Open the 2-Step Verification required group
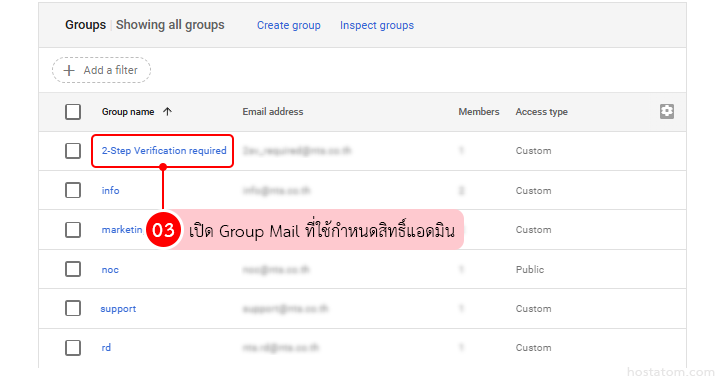This screenshot has height=381, width=720. pyautogui.click(x=164, y=151)
